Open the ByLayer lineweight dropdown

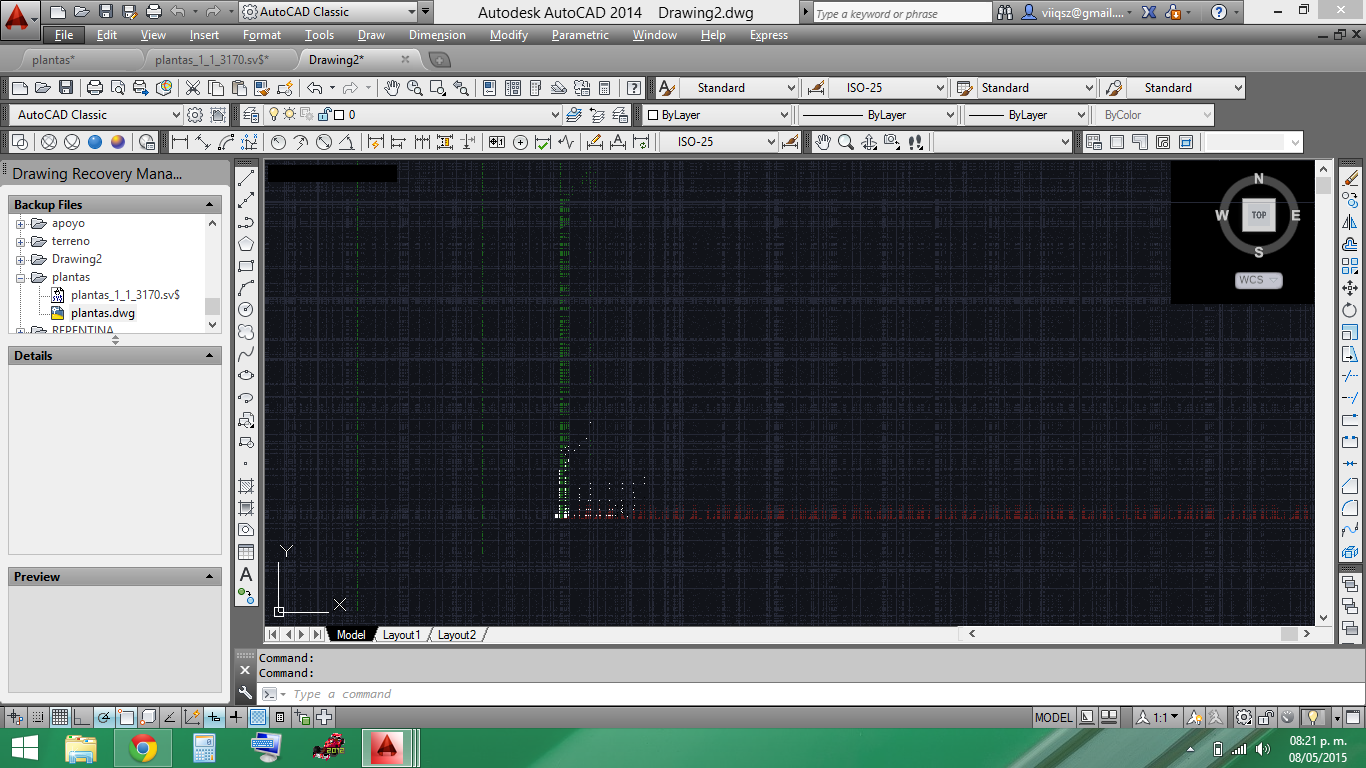tap(1026, 115)
